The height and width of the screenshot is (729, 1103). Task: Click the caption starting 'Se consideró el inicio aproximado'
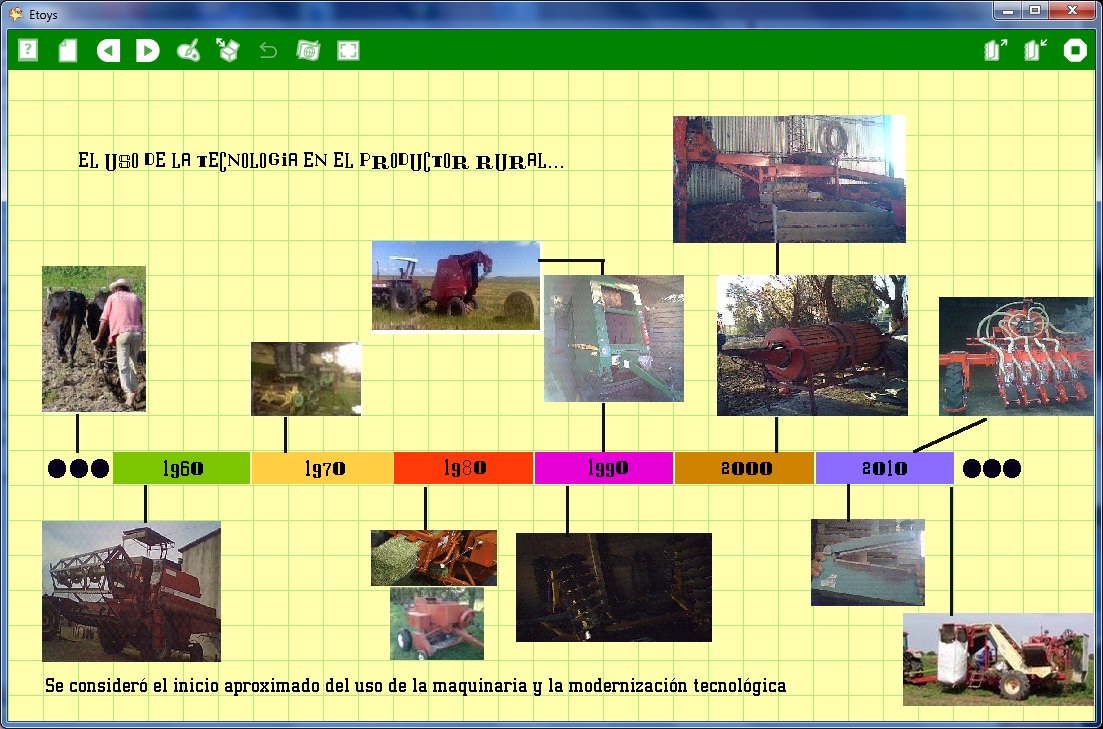415,685
